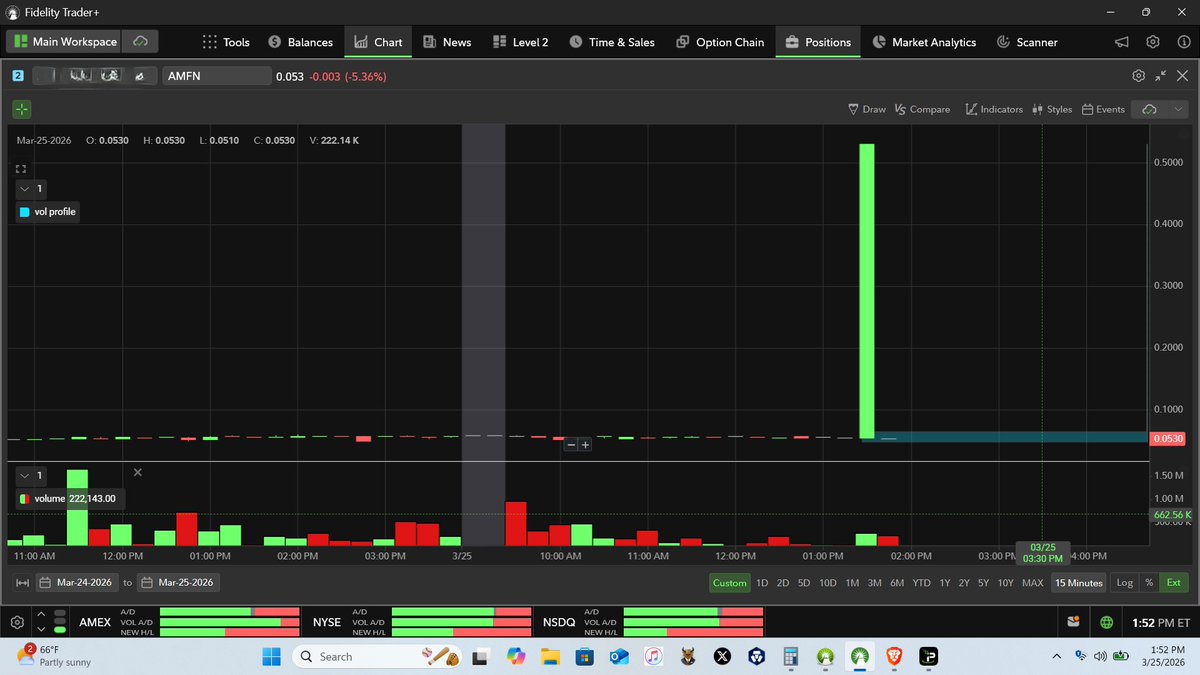Open the 15 Minutes frequency dropdown

click(x=1079, y=583)
